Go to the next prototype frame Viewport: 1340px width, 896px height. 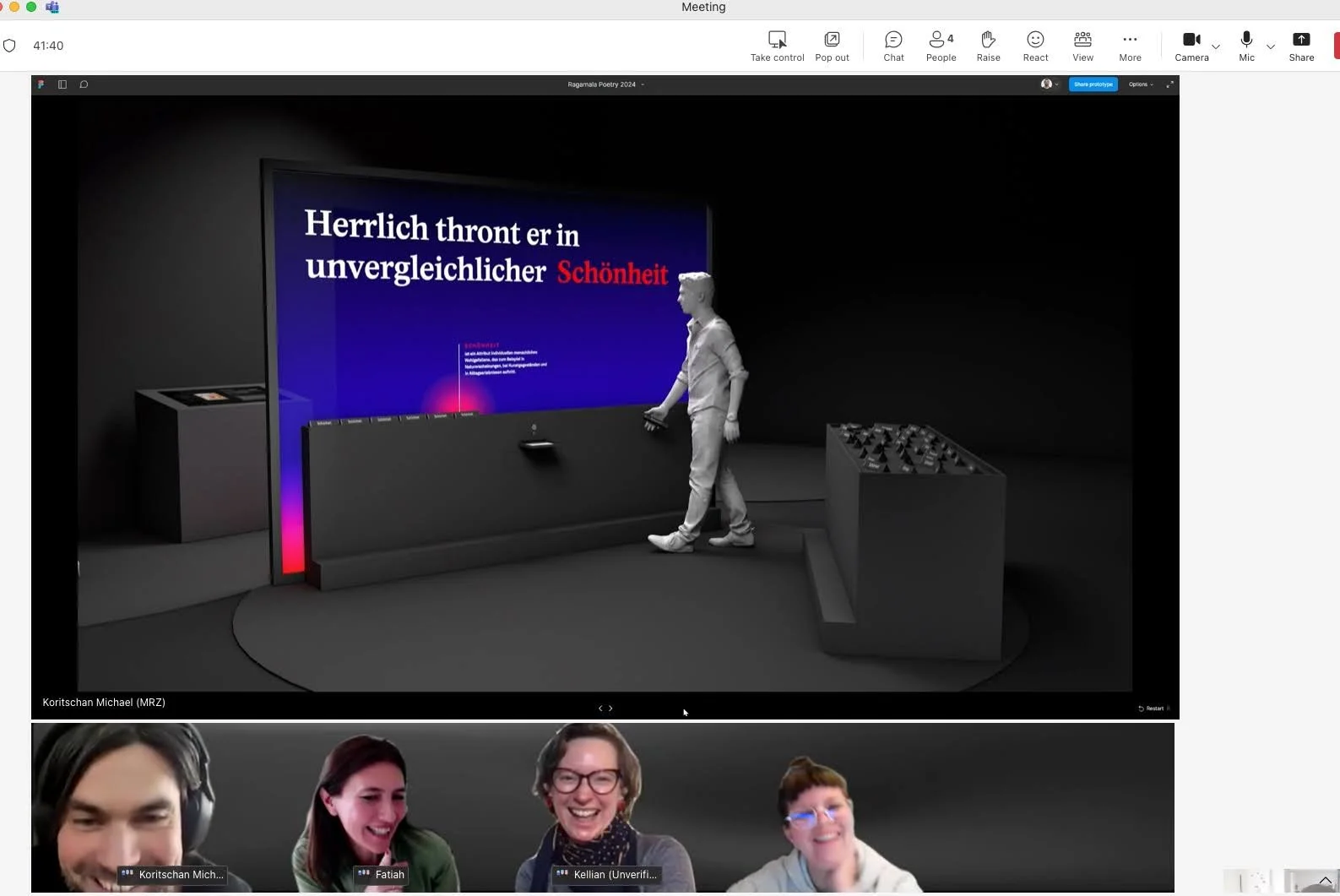point(610,709)
